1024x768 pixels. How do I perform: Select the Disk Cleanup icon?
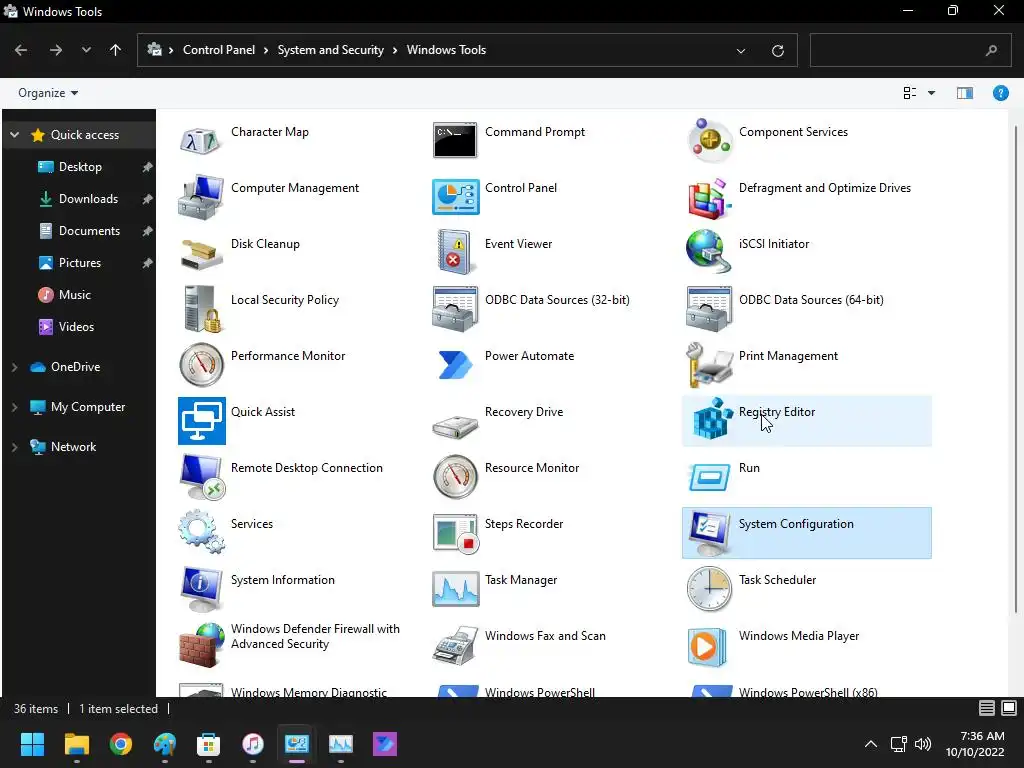(201, 254)
